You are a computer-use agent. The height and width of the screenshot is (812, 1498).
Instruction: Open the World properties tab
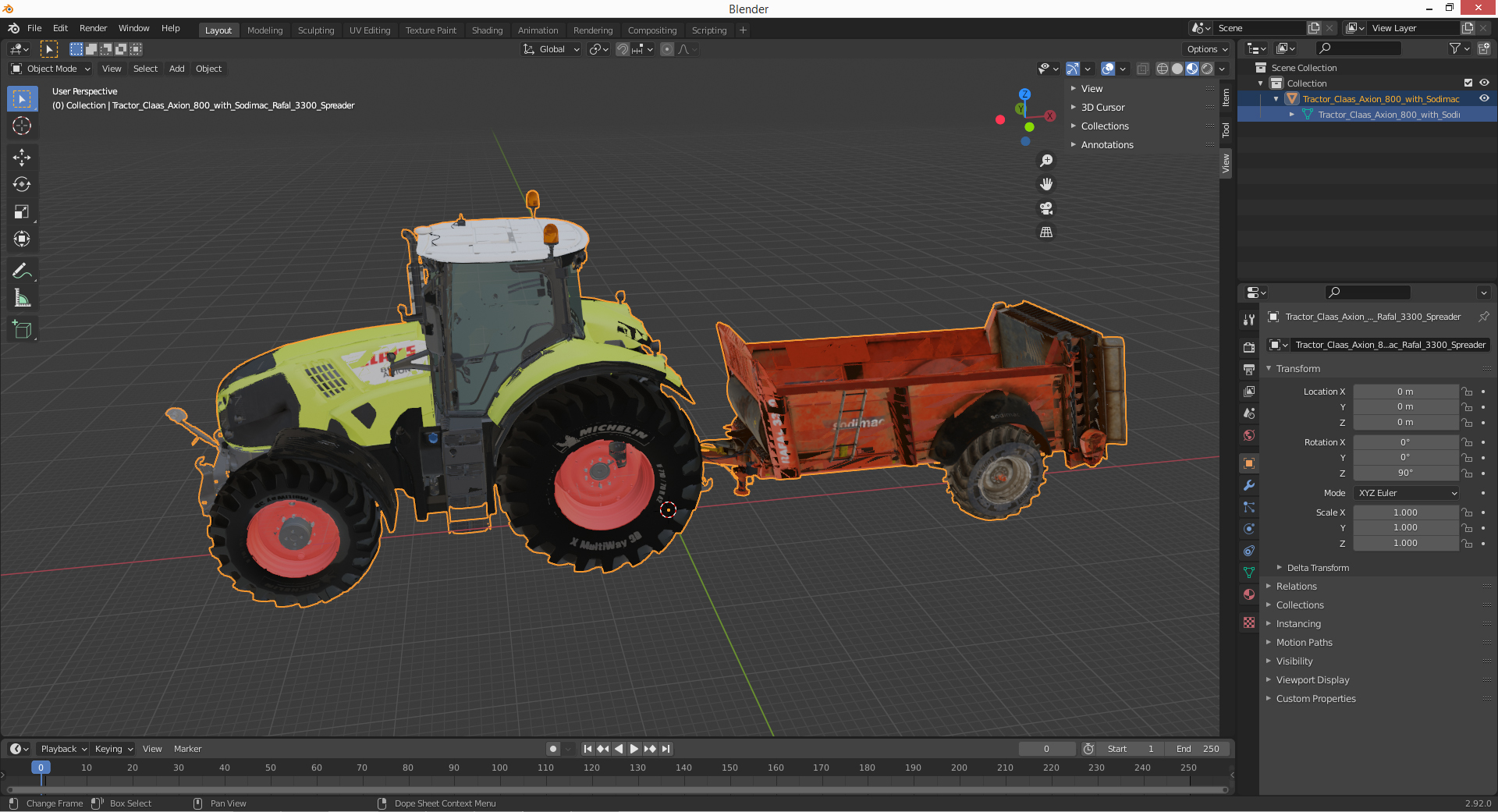point(1249,435)
